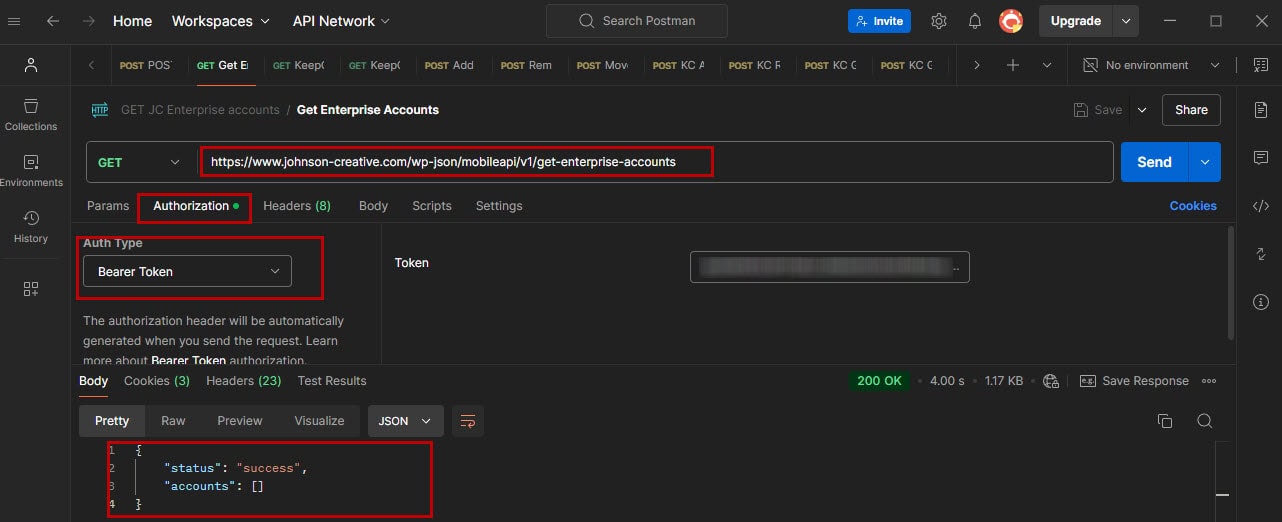
Task: Open the Environments sidebar panel
Action: (x=31, y=170)
